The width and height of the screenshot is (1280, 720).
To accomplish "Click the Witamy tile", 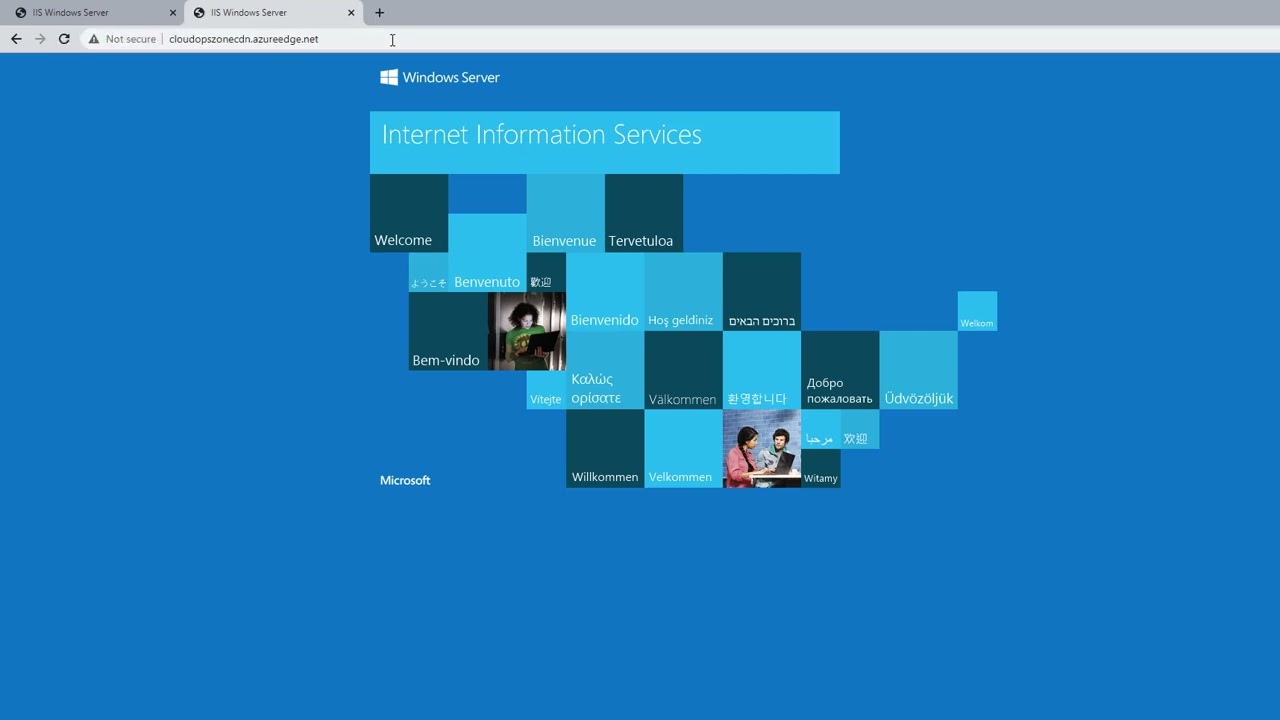I will [821, 468].
